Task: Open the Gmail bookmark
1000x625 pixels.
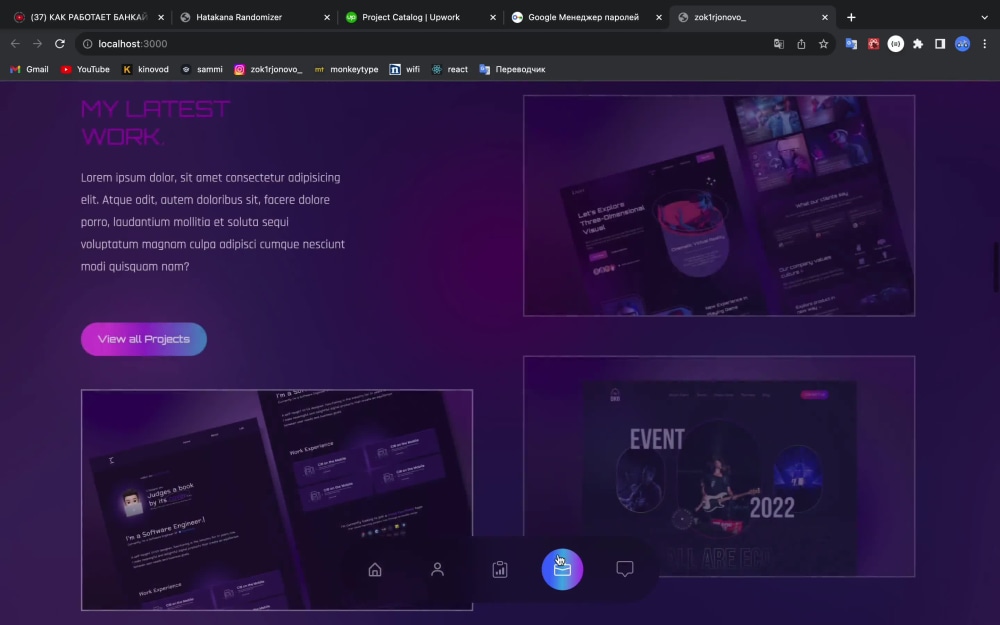Action: (x=29, y=70)
